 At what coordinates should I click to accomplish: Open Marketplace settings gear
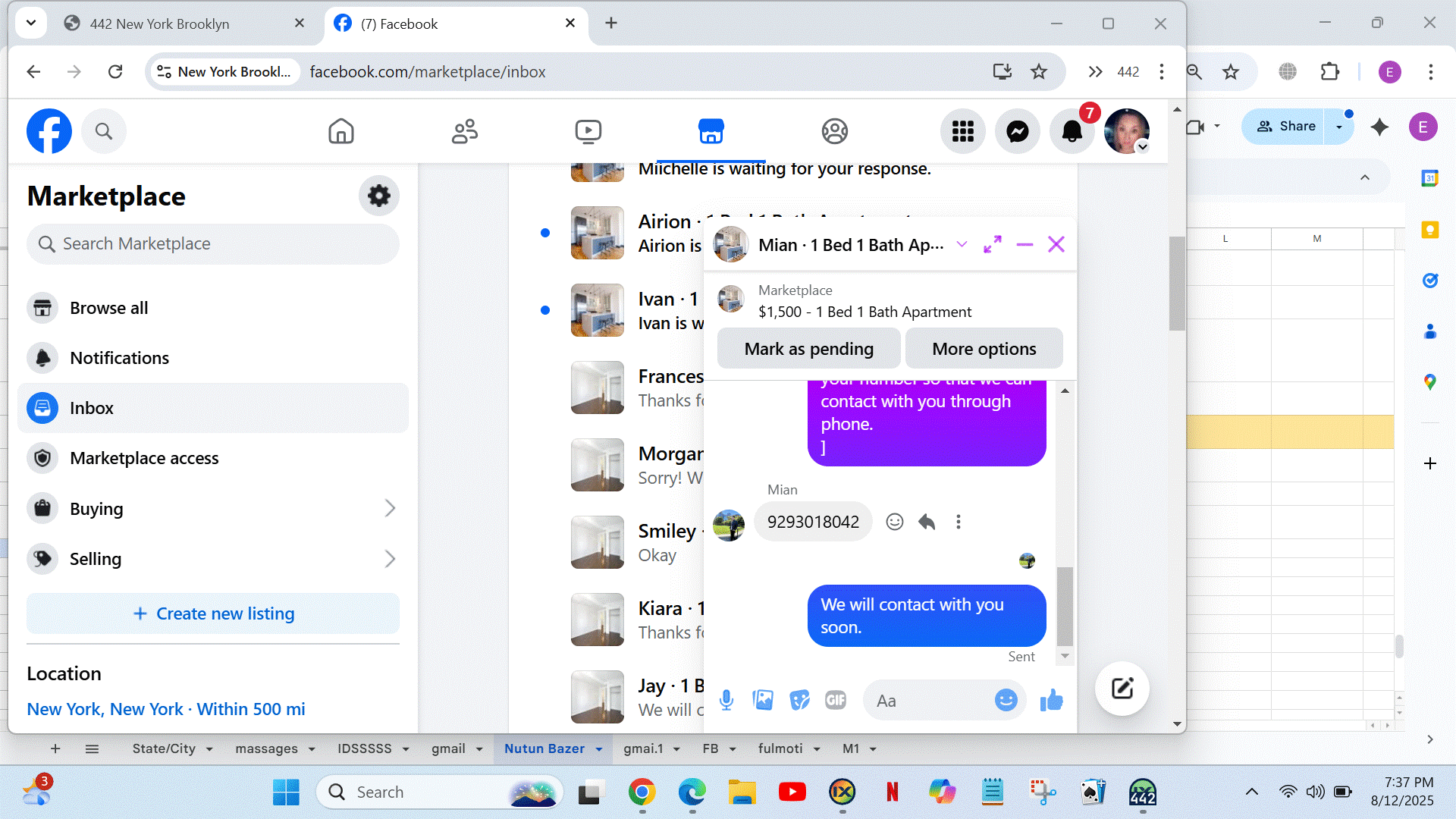378,196
